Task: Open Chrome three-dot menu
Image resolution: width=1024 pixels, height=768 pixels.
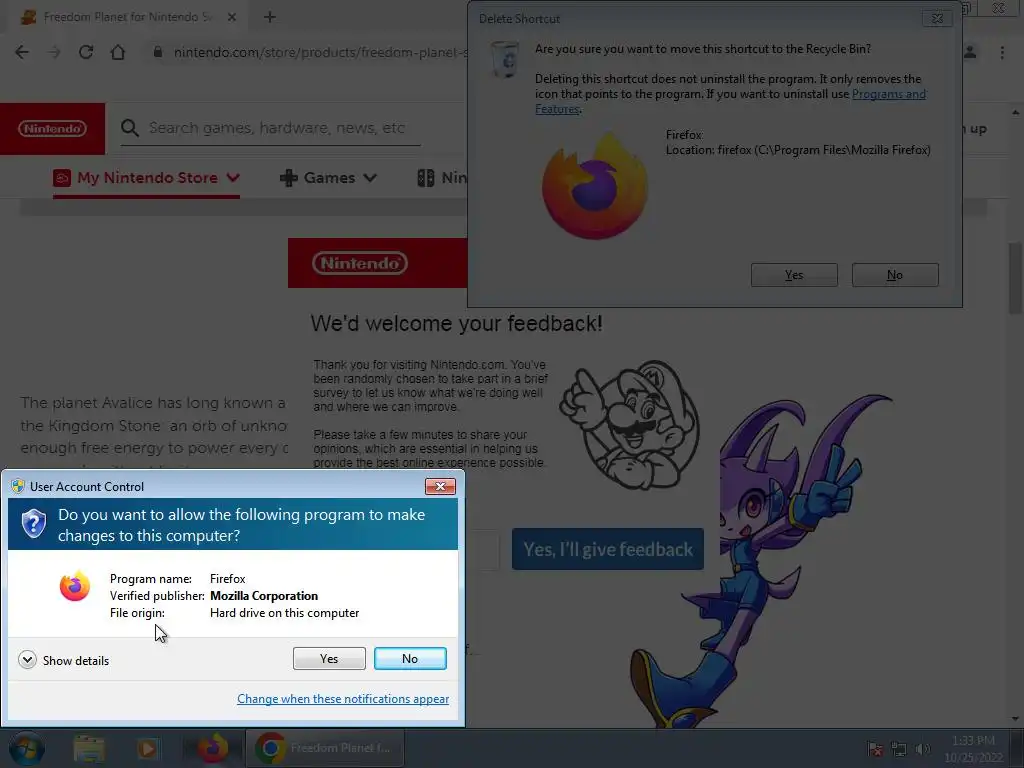Action: pos(1002,52)
